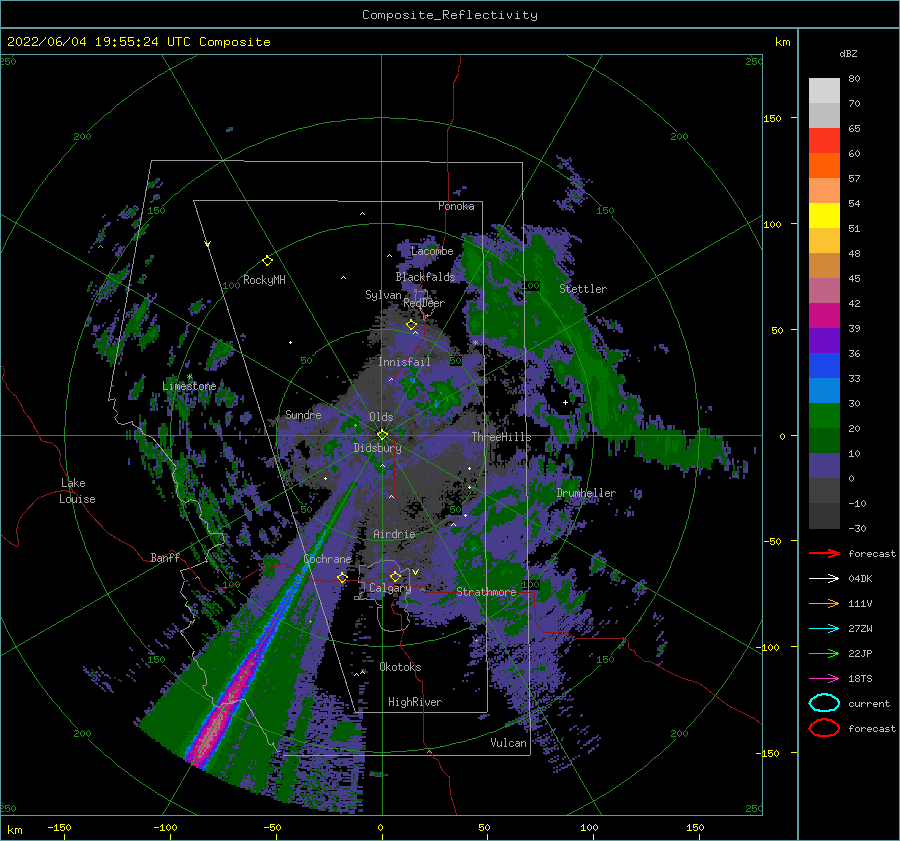The image size is (900, 841).
Task: Click the HighRiver label
Action: [x=415, y=702]
